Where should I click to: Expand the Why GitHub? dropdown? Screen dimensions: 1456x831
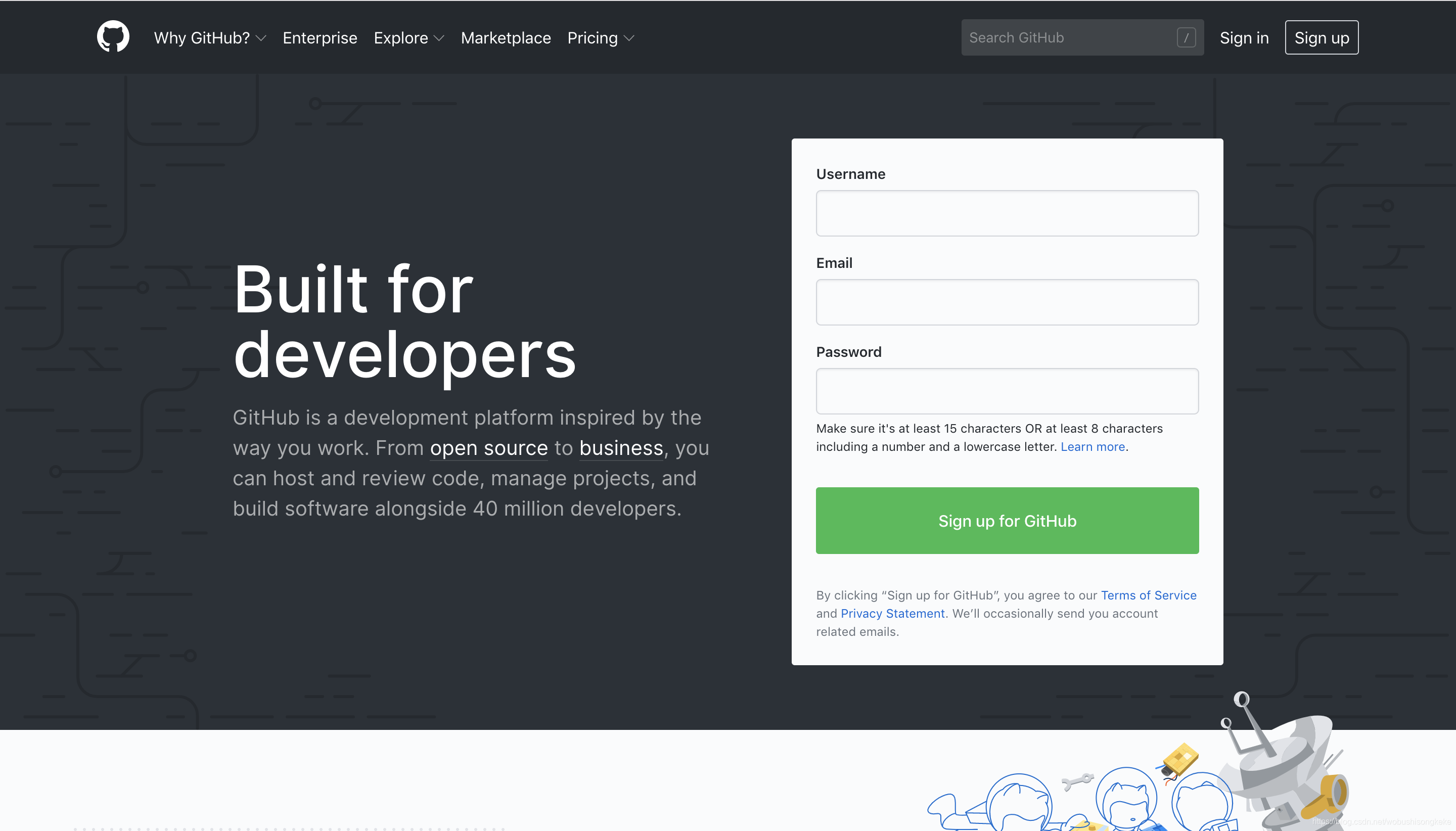pyautogui.click(x=209, y=38)
